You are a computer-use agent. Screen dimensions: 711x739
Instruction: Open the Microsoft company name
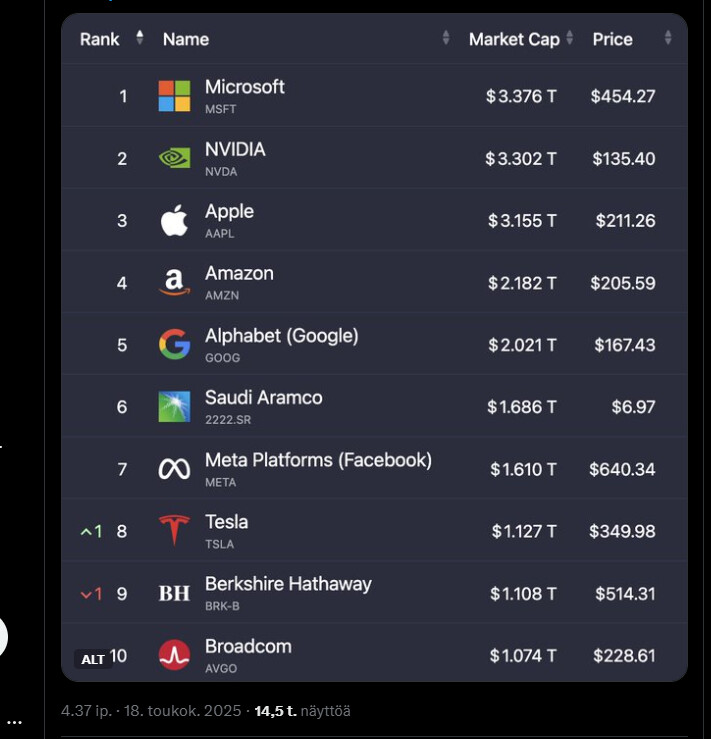(x=245, y=87)
